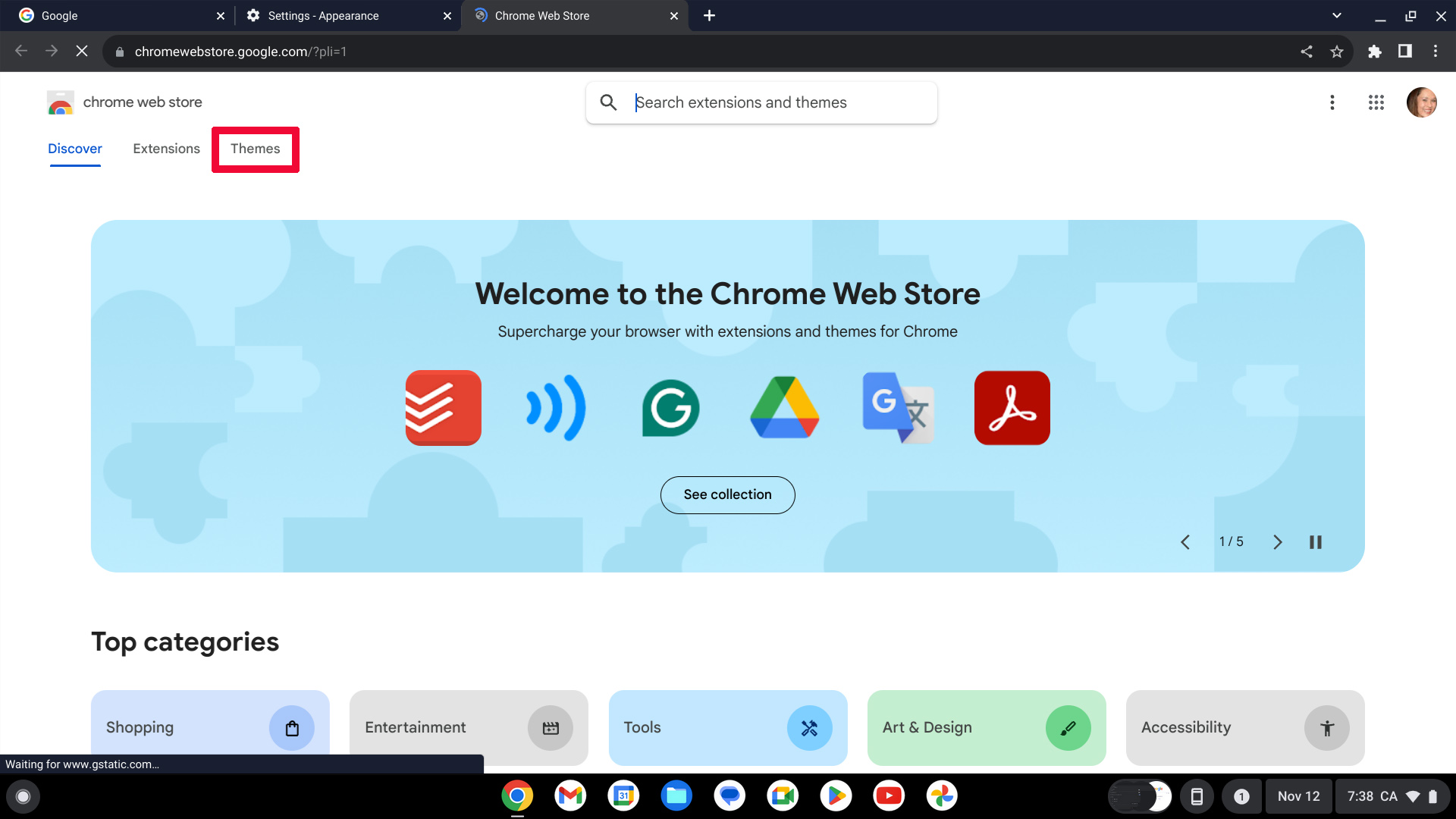Click the See collection button
Image resolution: width=1456 pixels, height=819 pixels.
pyautogui.click(x=727, y=494)
